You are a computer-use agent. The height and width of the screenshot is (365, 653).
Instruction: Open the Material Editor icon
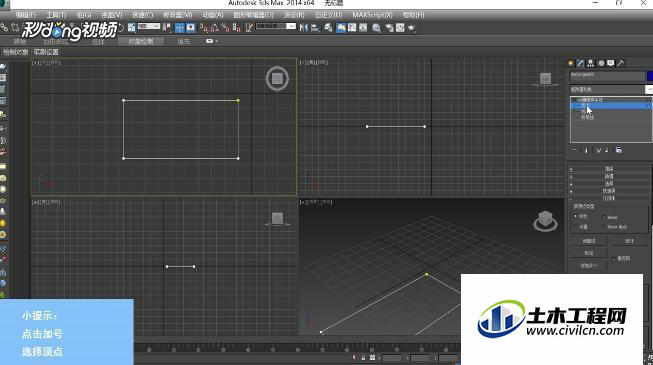click(x=376, y=28)
